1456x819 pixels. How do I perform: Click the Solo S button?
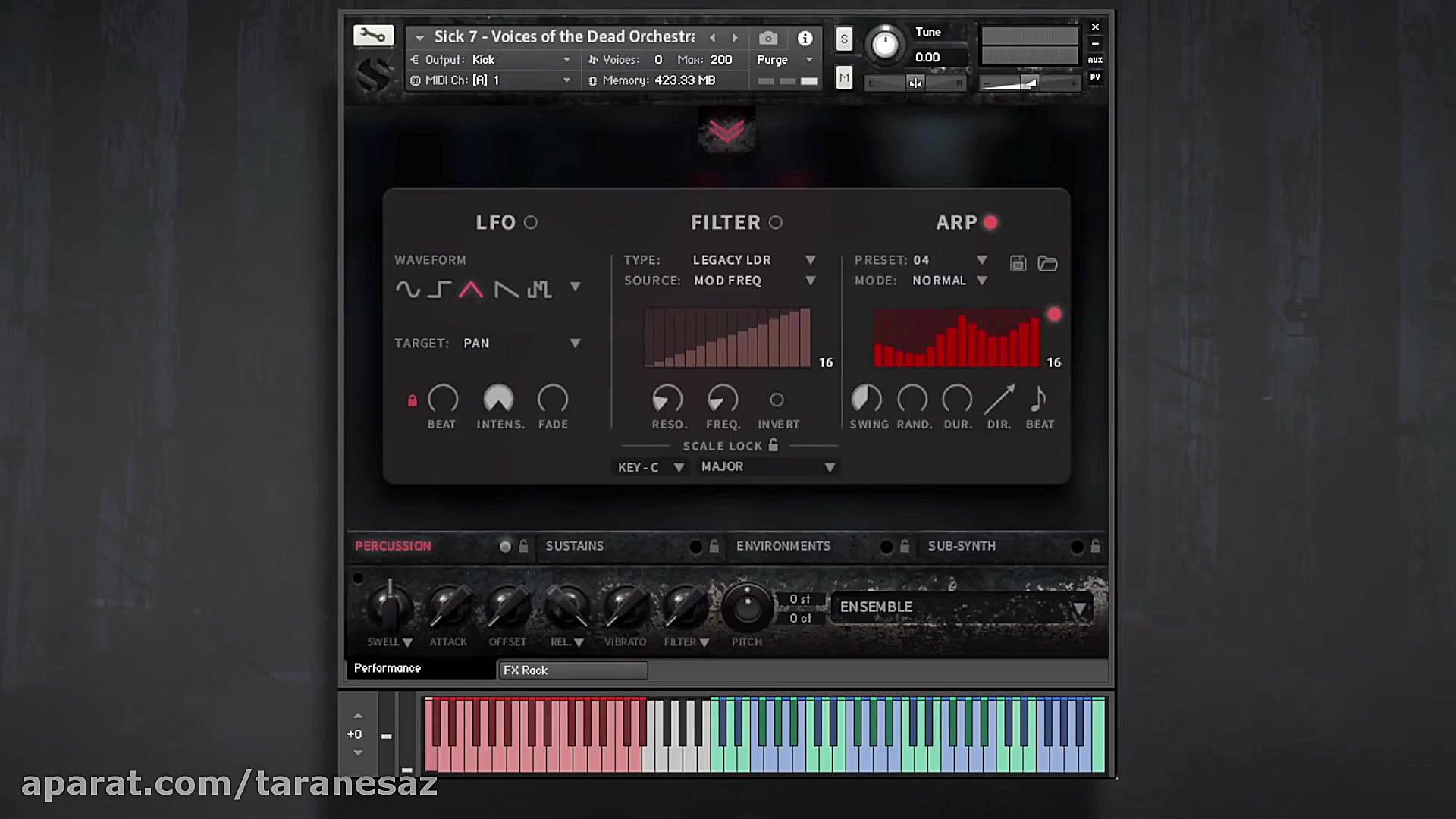pos(844,39)
